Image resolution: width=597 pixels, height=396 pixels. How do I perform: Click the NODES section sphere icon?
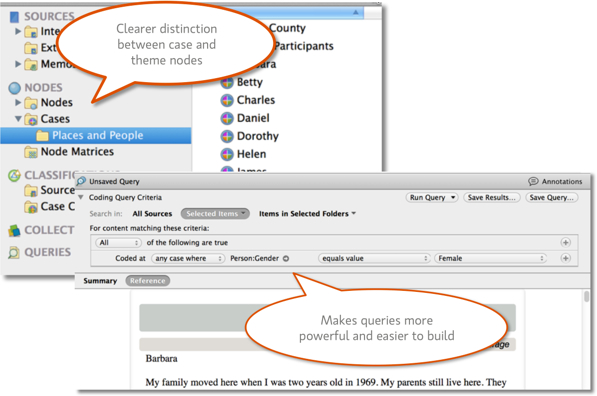pyautogui.click(x=14, y=88)
